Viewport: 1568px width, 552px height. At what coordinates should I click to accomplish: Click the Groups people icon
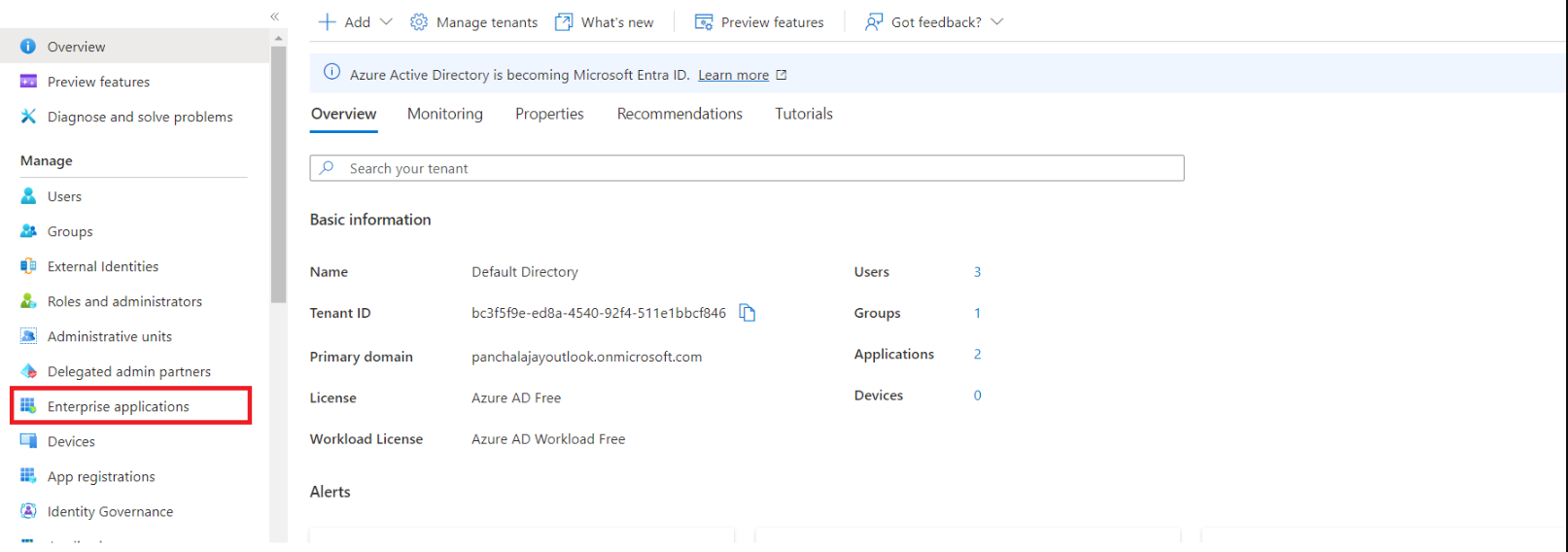point(28,231)
